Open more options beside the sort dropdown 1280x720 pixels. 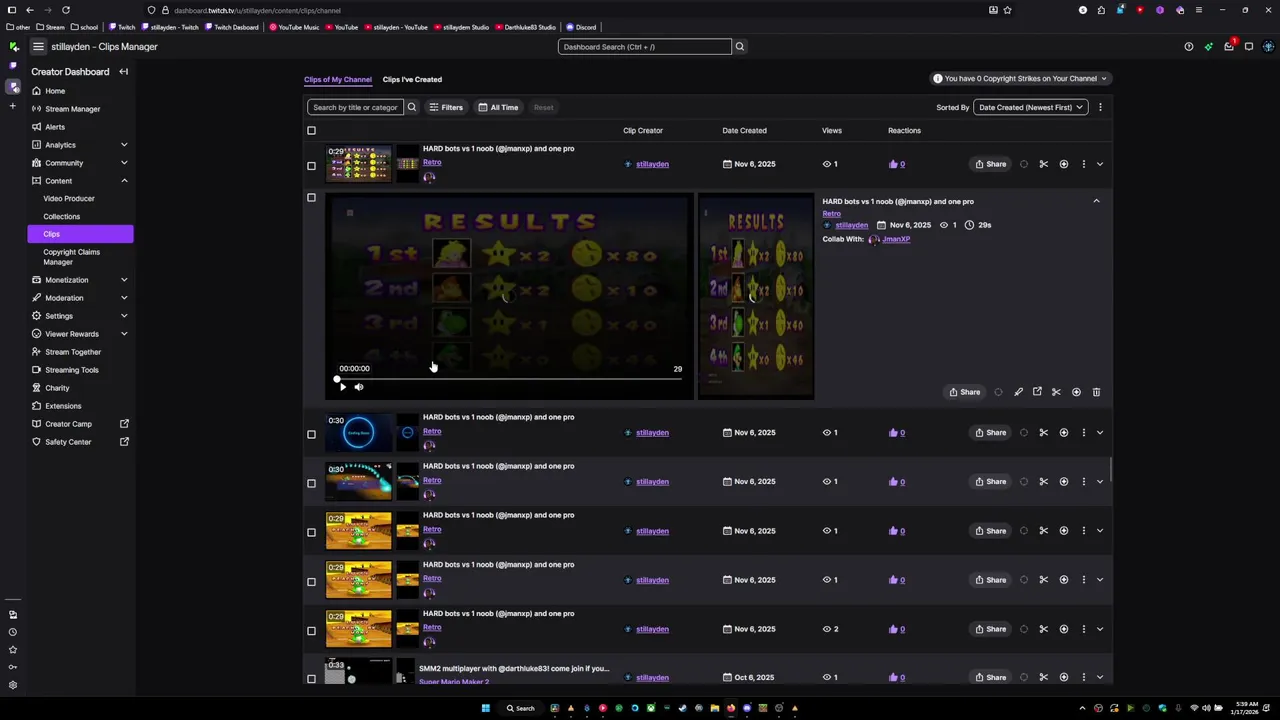tap(1100, 107)
